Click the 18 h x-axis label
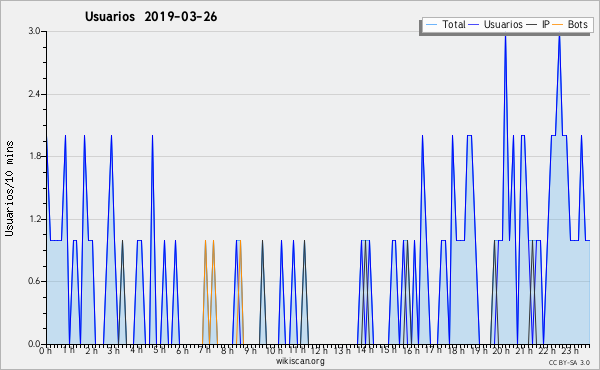Image resolution: width=600 pixels, height=370 pixels. pos(456,351)
